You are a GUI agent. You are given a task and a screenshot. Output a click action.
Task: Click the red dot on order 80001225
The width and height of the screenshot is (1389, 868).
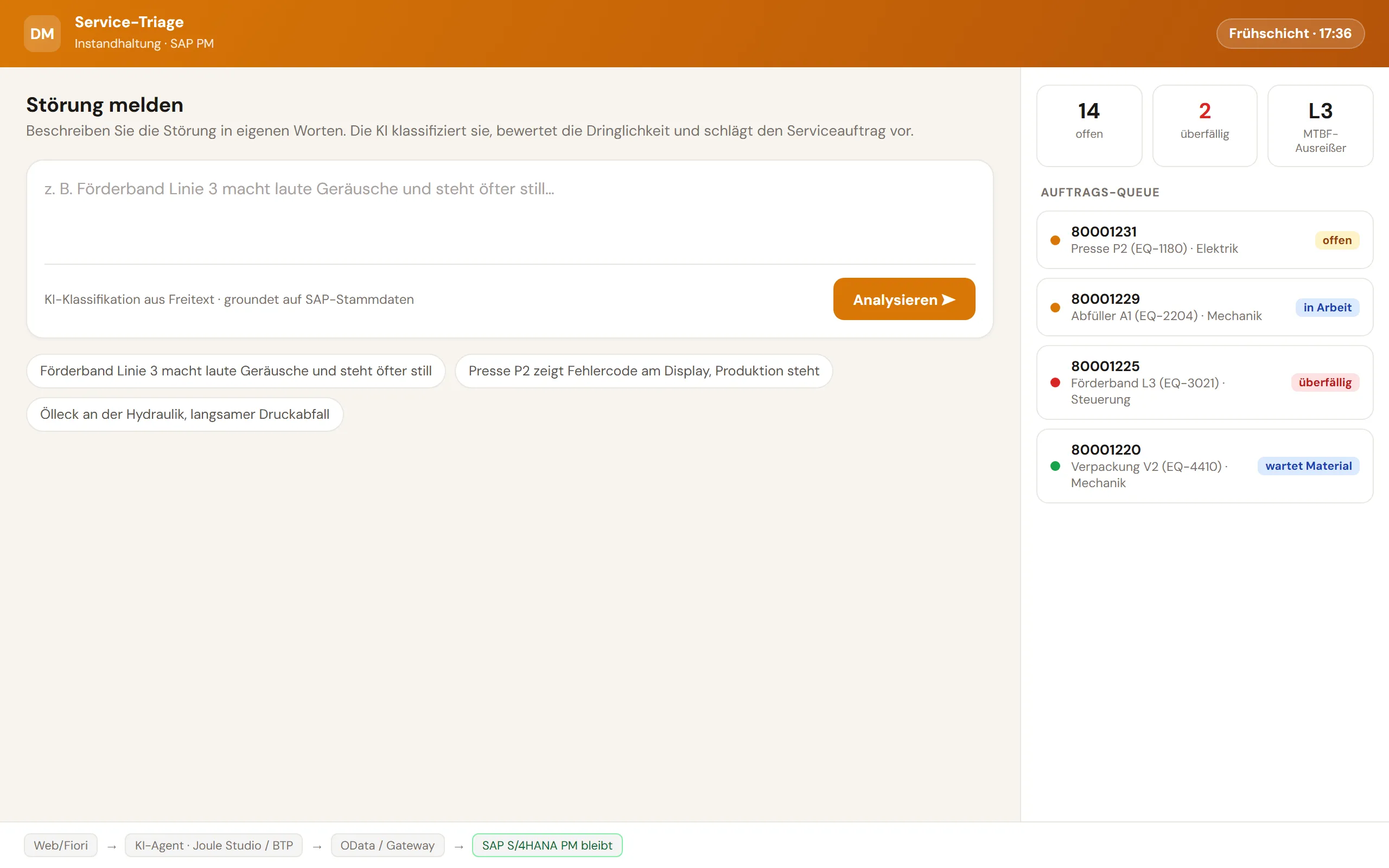click(1055, 382)
